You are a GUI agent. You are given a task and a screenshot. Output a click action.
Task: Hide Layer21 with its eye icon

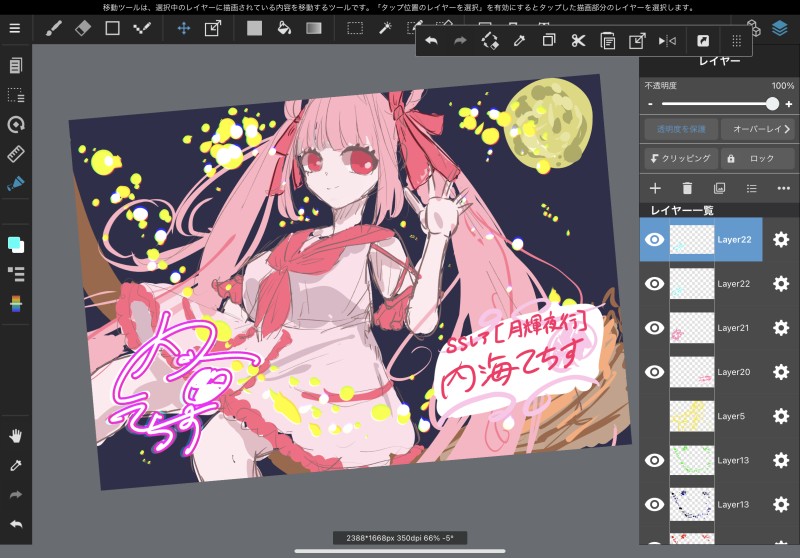point(654,328)
